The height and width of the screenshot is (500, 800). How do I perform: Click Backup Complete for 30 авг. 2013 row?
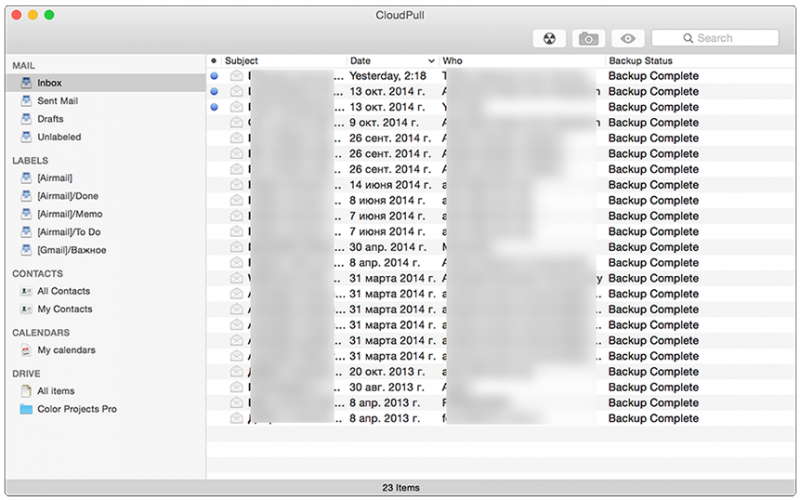[653, 387]
